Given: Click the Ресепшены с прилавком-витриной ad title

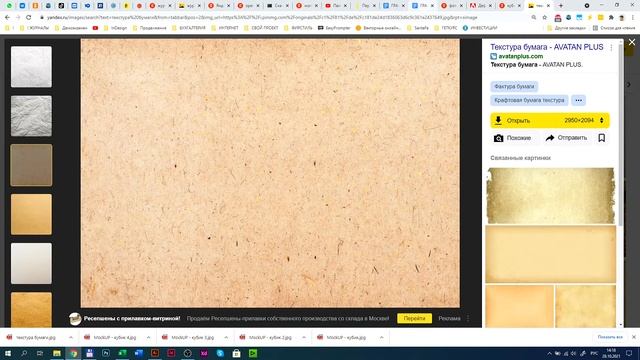Looking at the screenshot, I should pos(132,318).
